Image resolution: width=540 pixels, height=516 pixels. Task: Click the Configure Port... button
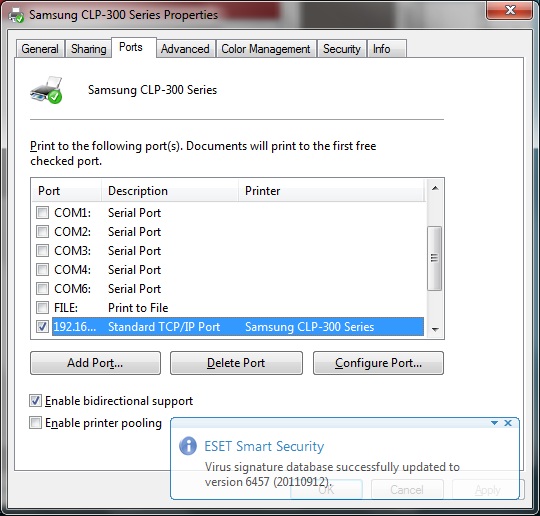378,363
